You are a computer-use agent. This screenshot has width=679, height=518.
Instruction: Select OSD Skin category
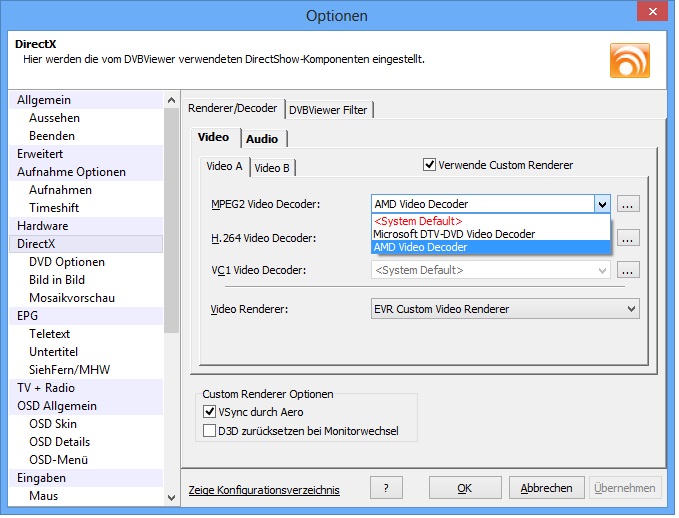coord(87,424)
